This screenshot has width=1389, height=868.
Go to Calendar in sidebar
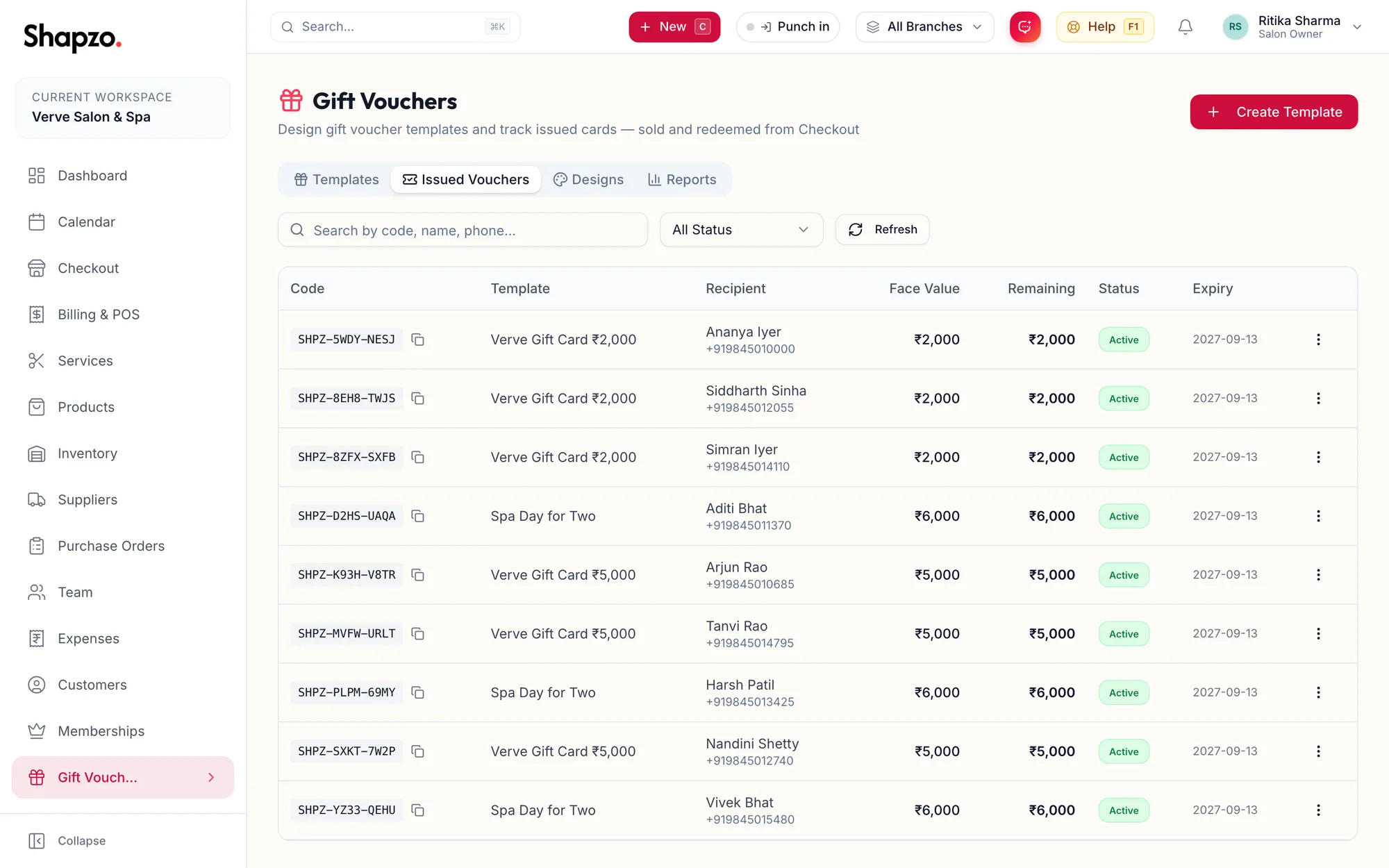click(123, 222)
